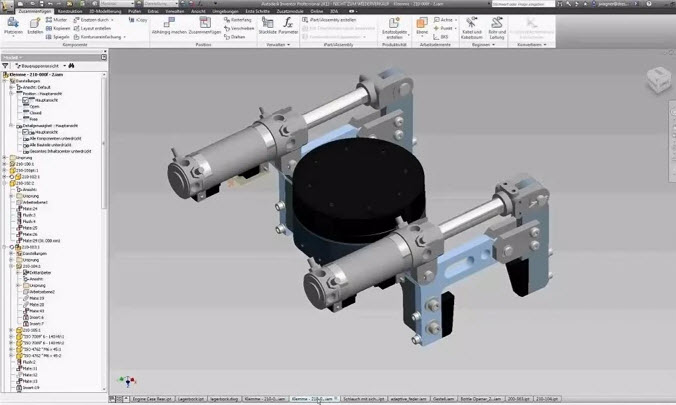The image size is (676, 405).
Task: Start Kabel und Kabelbaum
Action: [x=472, y=28]
